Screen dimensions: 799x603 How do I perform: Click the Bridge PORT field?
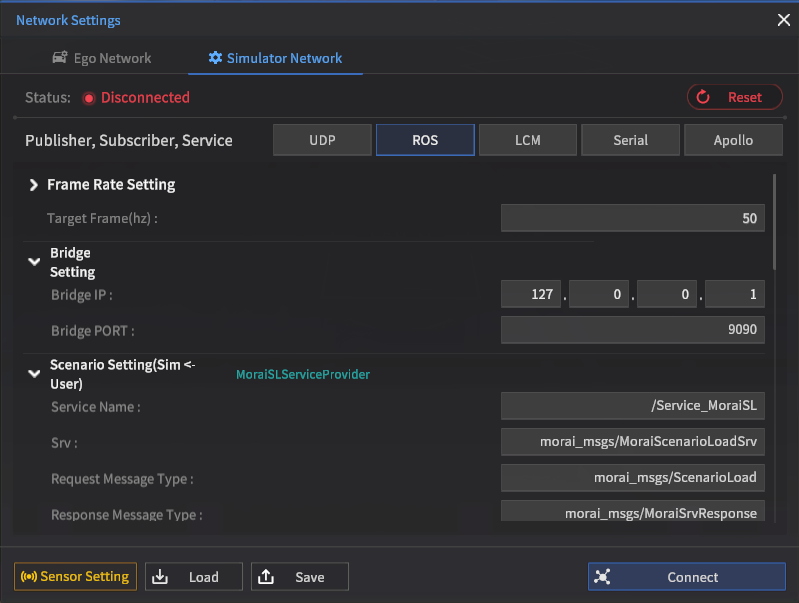(632, 330)
